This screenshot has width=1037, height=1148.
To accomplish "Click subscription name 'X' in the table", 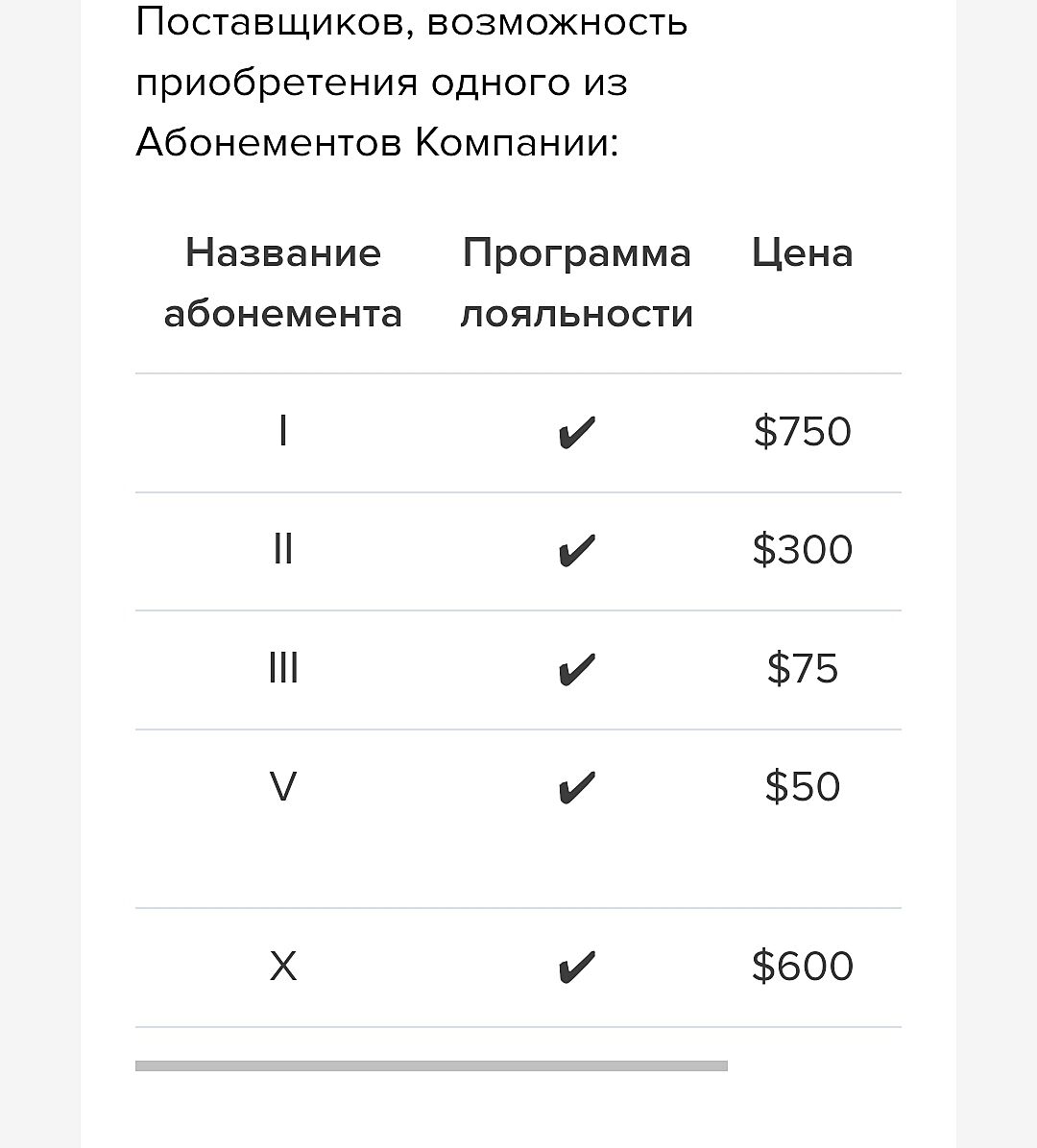I will point(283,966).
